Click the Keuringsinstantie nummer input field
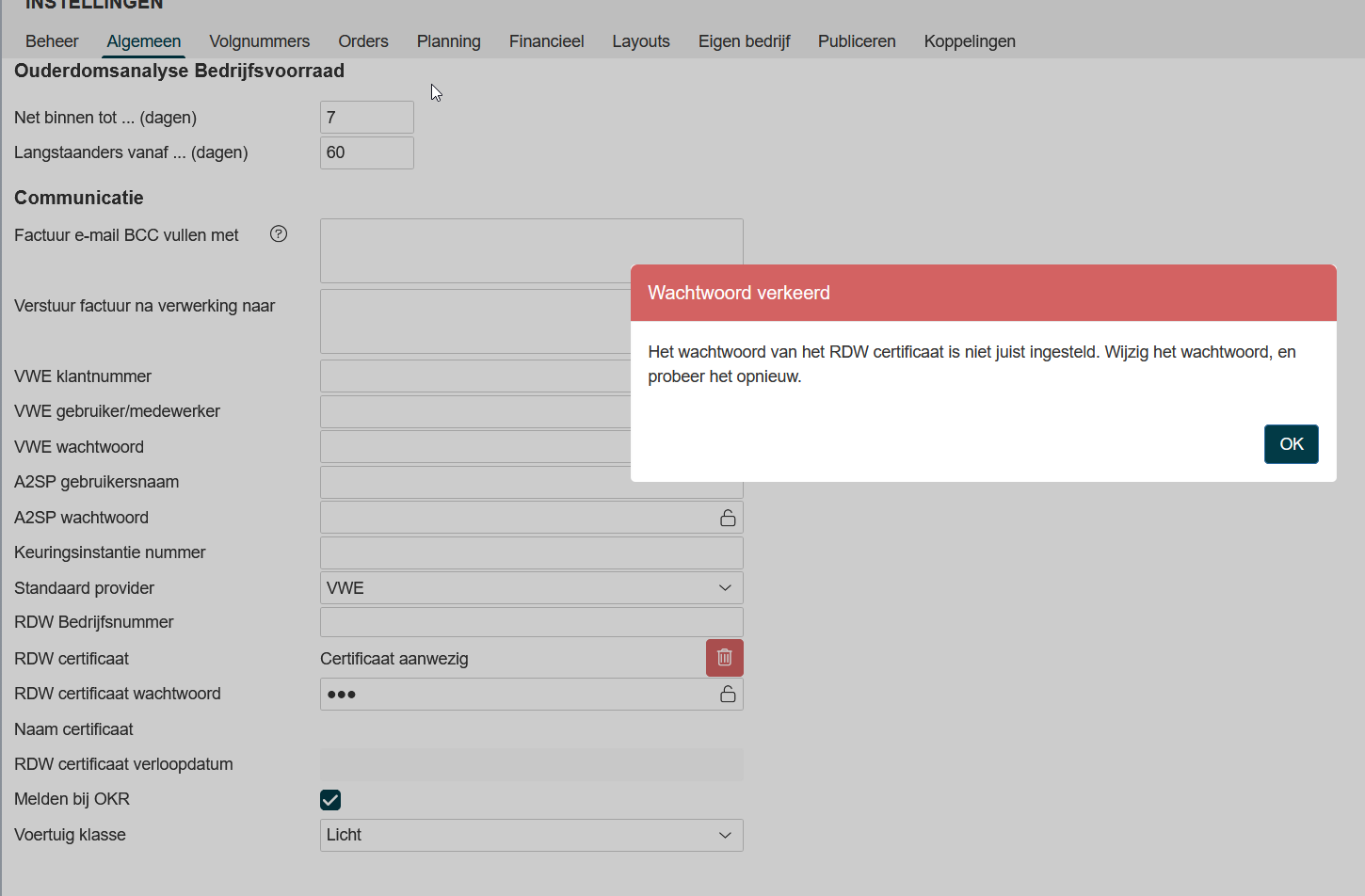 [x=531, y=552]
